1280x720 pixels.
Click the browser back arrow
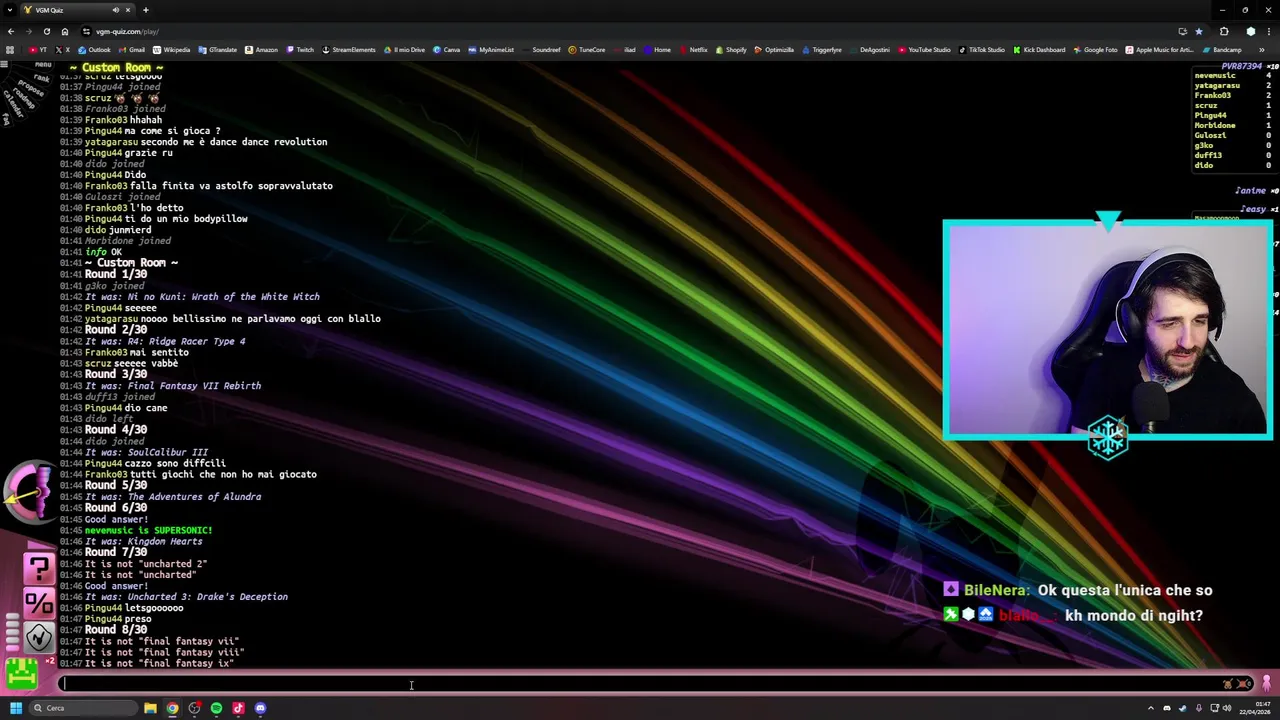point(11,31)
